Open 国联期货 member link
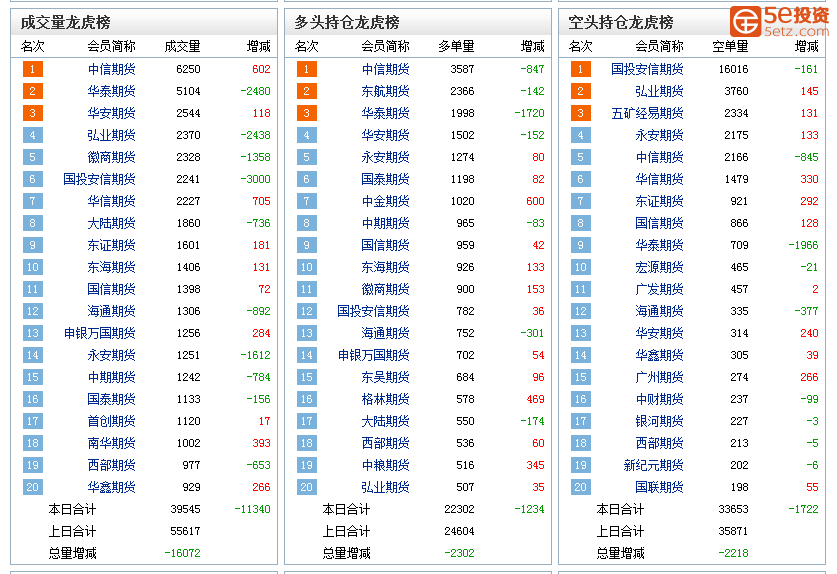The height and width of the screenshot is (574, 837). [659, 487]
